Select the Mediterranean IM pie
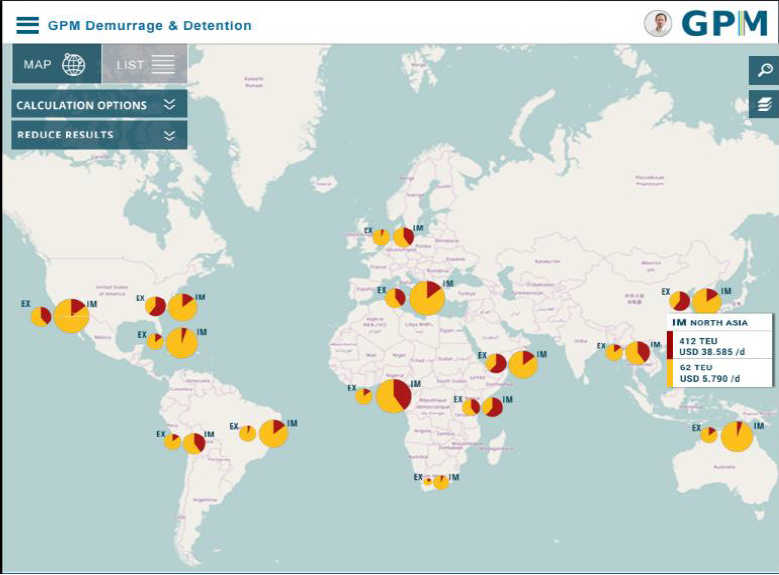This screenshot has height=575, width=779. [x=427, y=298]
